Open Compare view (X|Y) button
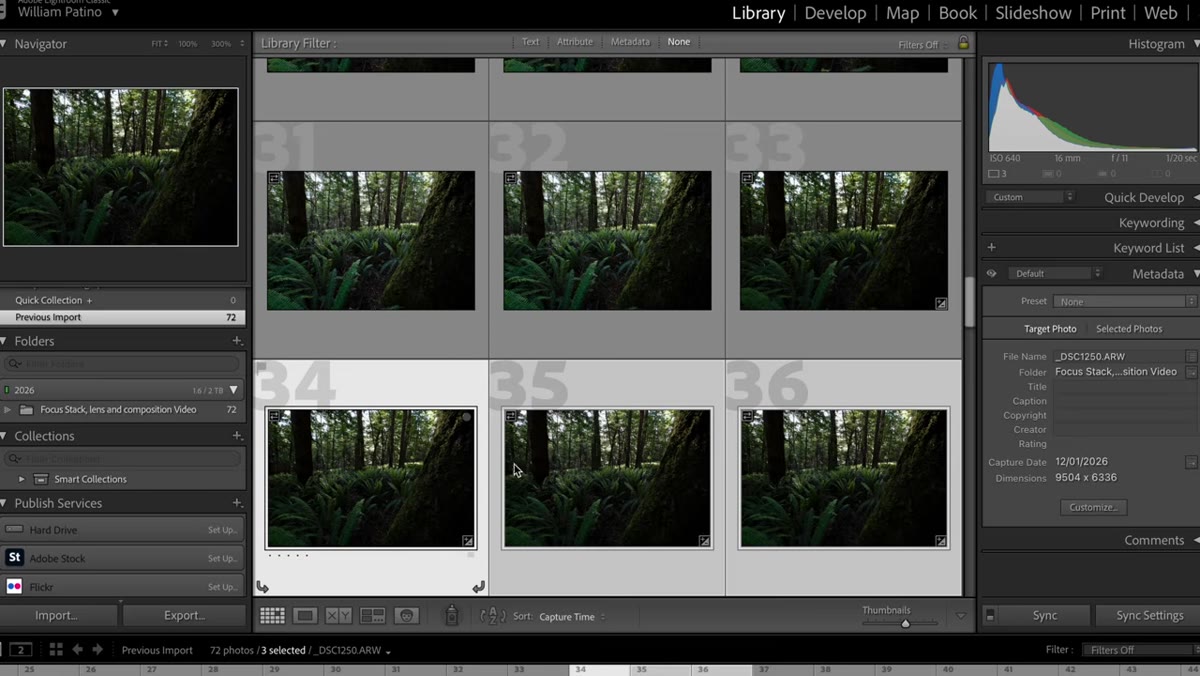This screenshot has width=1200, height=676. click(339, 616)
